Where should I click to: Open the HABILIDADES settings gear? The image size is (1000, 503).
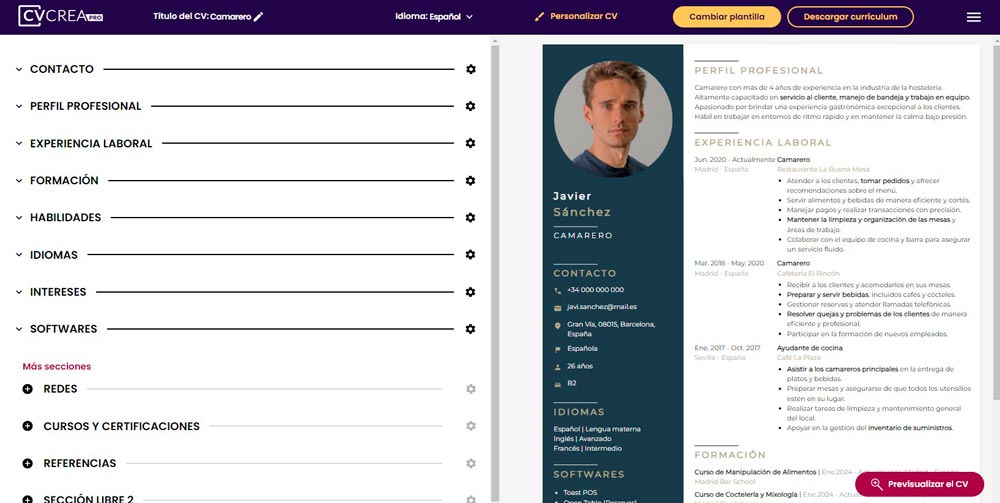coord(471,217)
